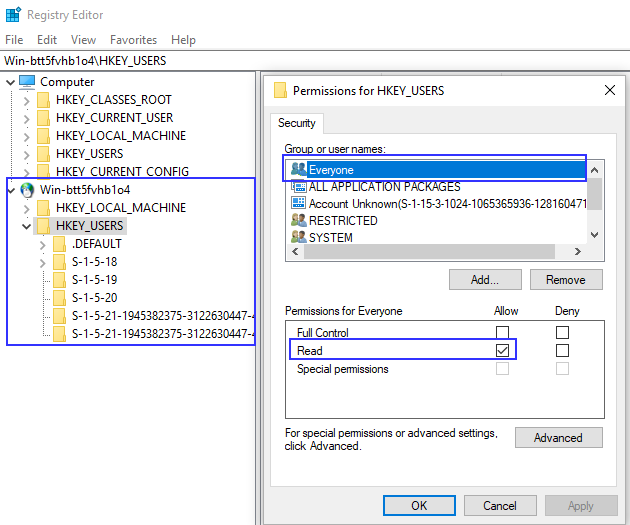630x525 pixels.
Task: Click the HKEY_CLASSES_ROOT folder icon
Action: click(x=43, y=100)
